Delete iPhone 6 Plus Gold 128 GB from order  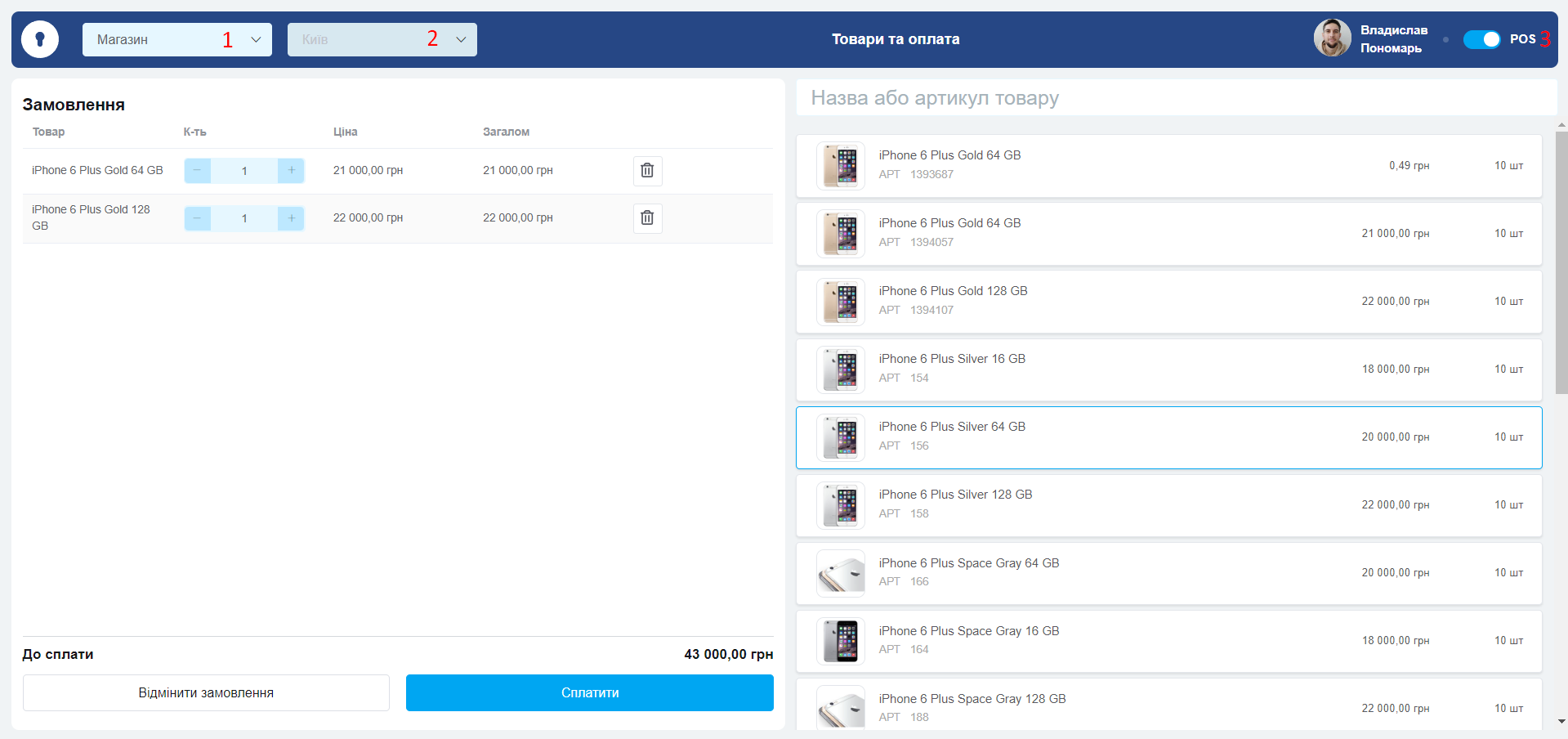coord(647,217)
